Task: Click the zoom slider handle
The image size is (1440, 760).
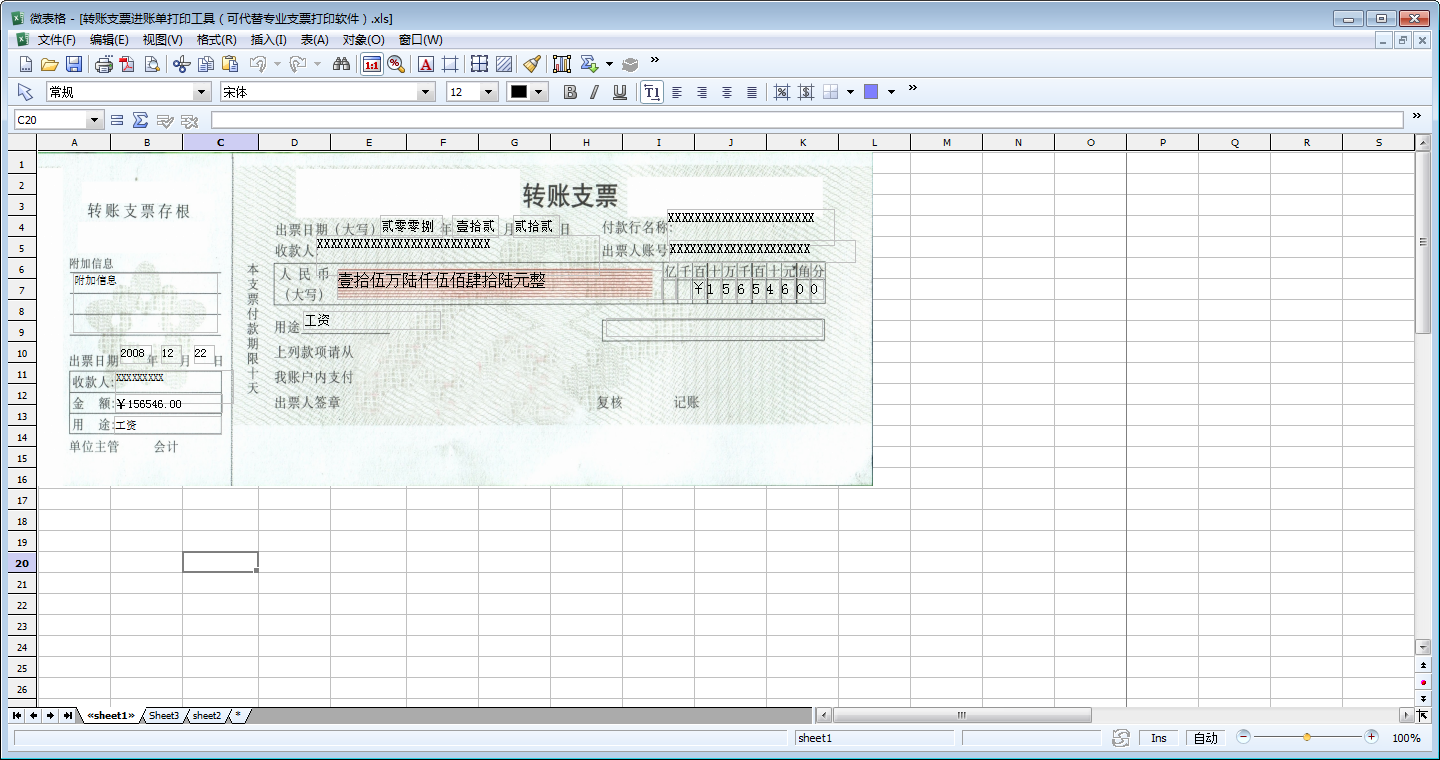Action: [1307, 737]
